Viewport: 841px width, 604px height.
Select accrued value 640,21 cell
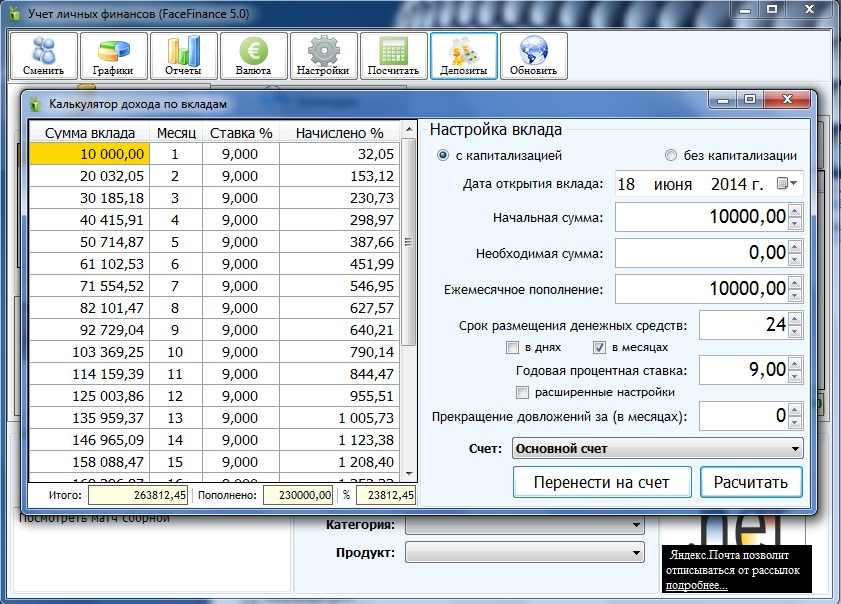click(x=340, y=330)
